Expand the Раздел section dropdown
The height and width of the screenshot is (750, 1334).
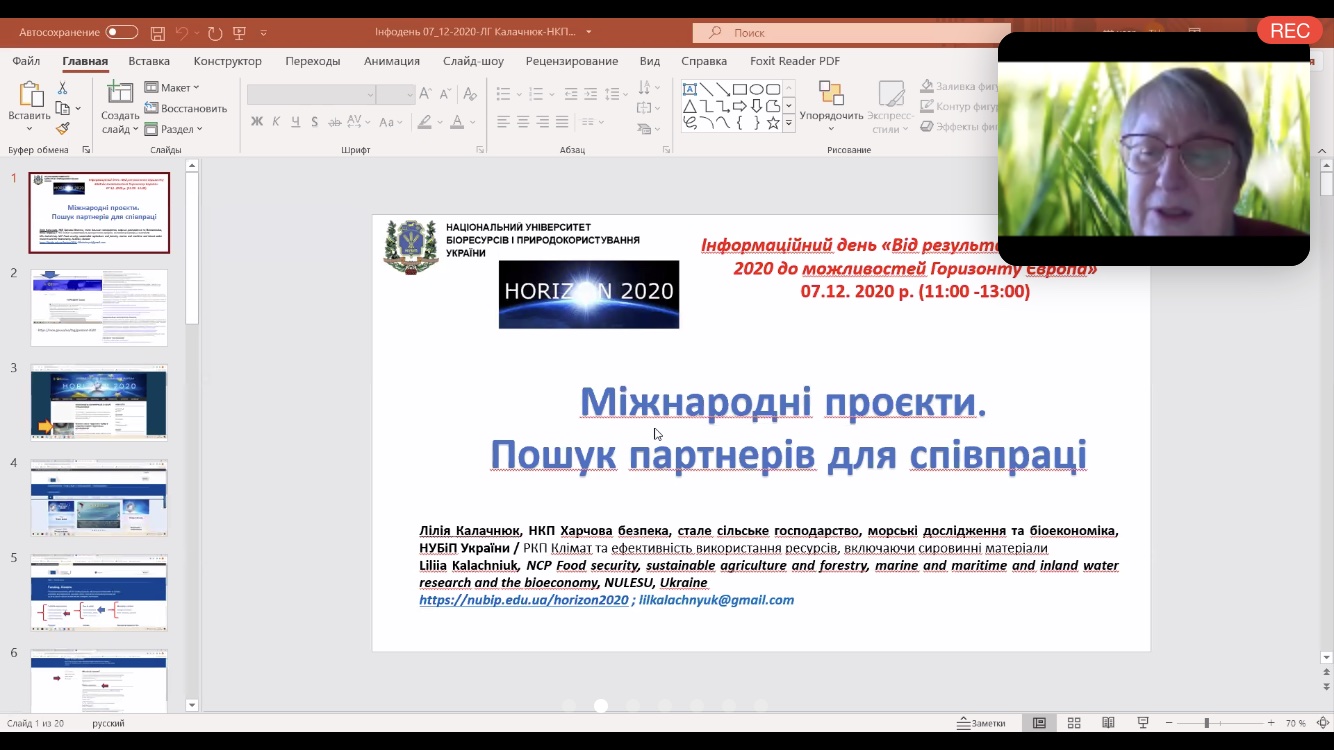174,129
